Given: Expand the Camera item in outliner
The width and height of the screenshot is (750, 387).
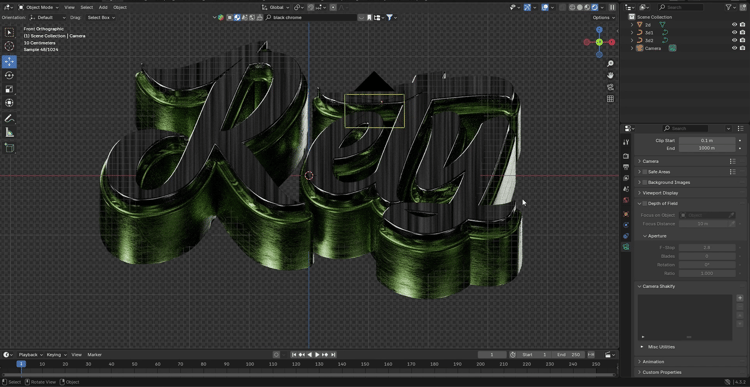Looking at the screenshot, I should pyautogui.click(x=632, y=48).
